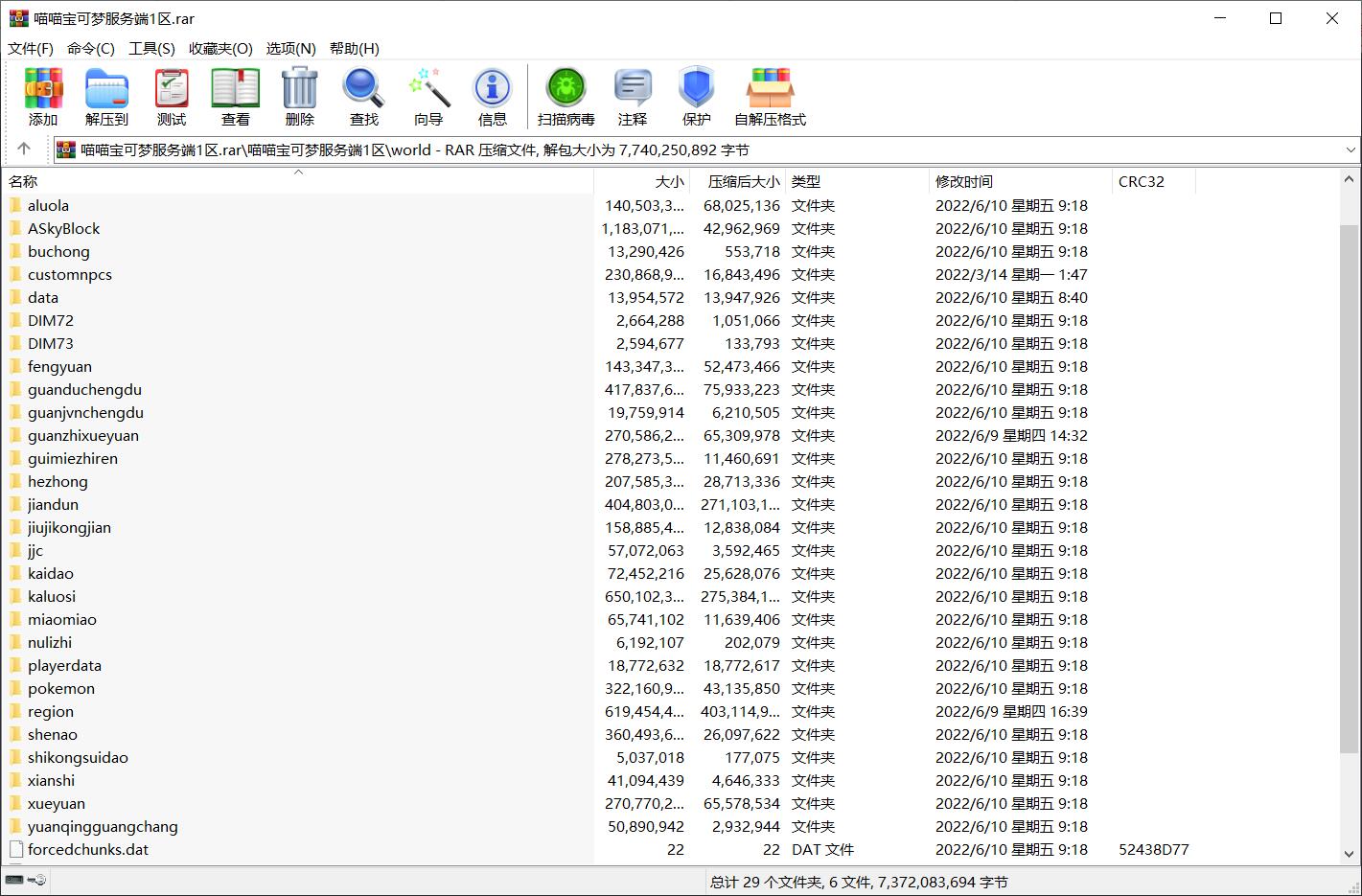Image resolution: width=1362 pixels, height=896 pixels.
Task: Select the jjc folder name
Action: (x=35, y=550)
